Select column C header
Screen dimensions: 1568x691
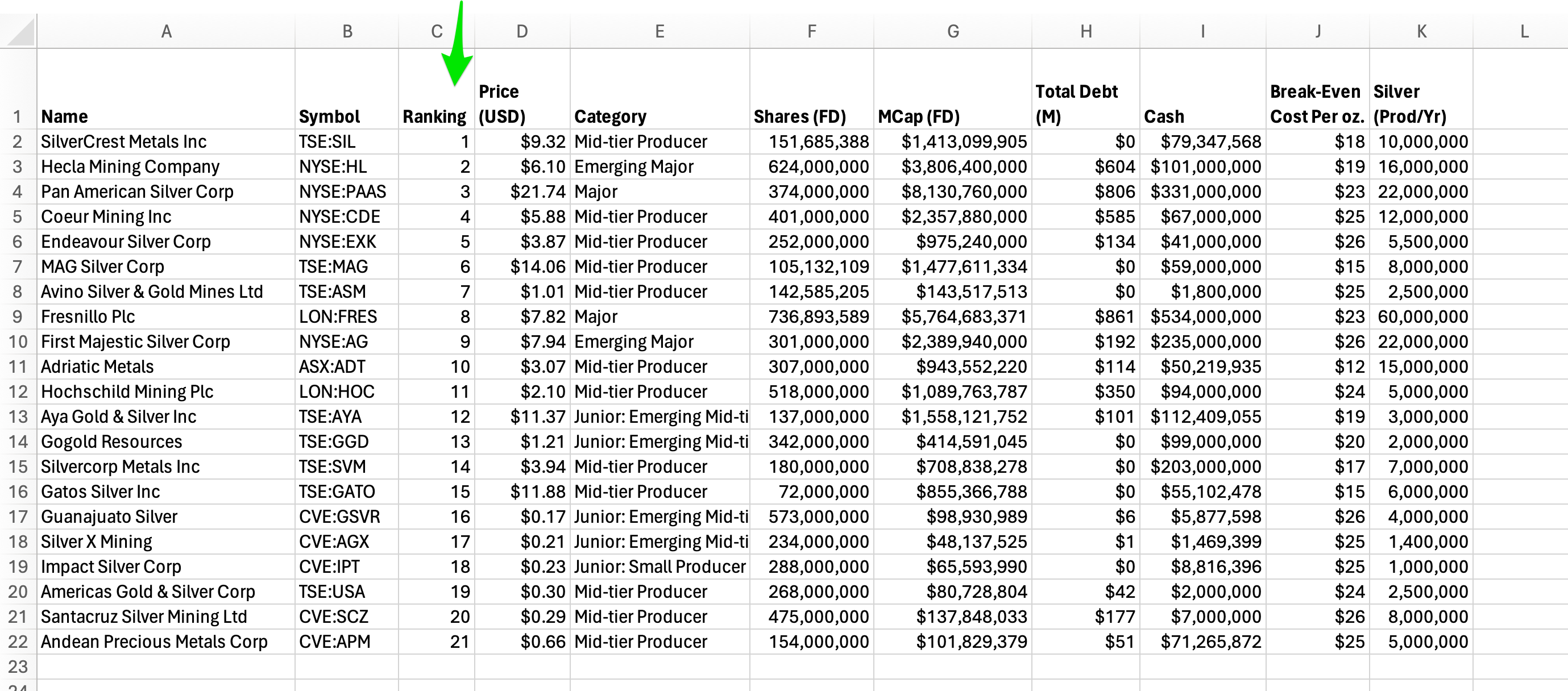click(437, 31)
